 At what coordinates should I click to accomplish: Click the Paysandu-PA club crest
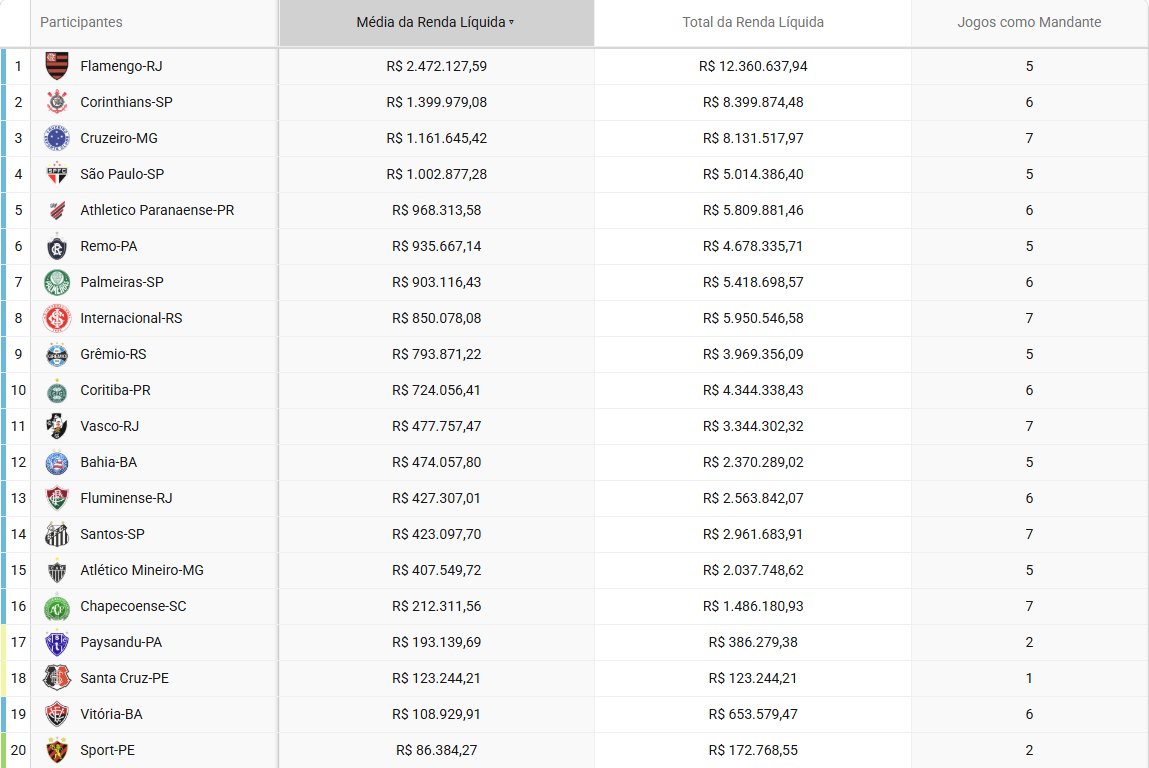(x=56, y=642)
